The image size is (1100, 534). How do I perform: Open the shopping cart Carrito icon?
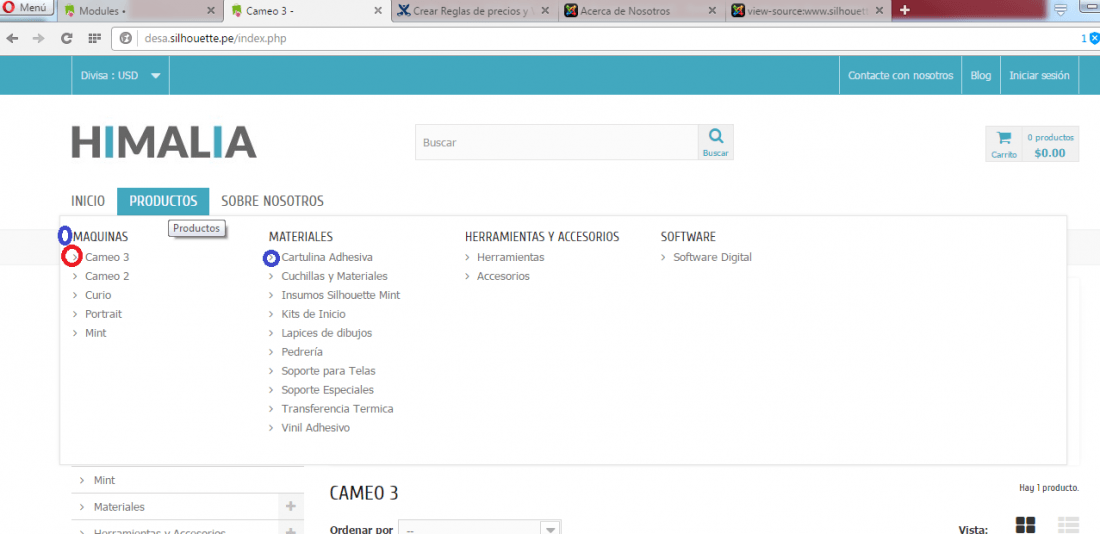pos(1004,143)
